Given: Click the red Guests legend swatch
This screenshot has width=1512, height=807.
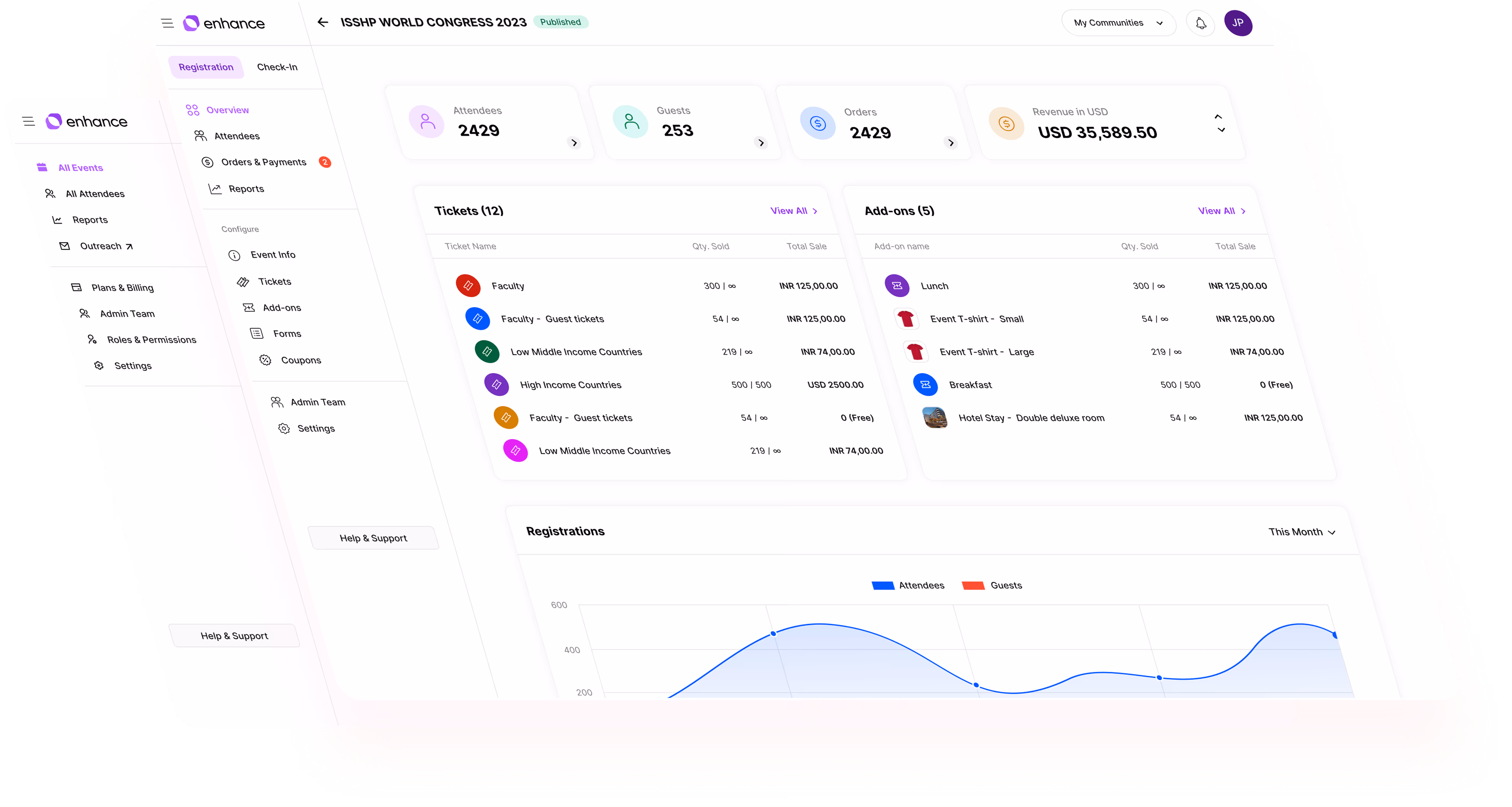Looking at the screenshot, I should (x=973, y=585).
